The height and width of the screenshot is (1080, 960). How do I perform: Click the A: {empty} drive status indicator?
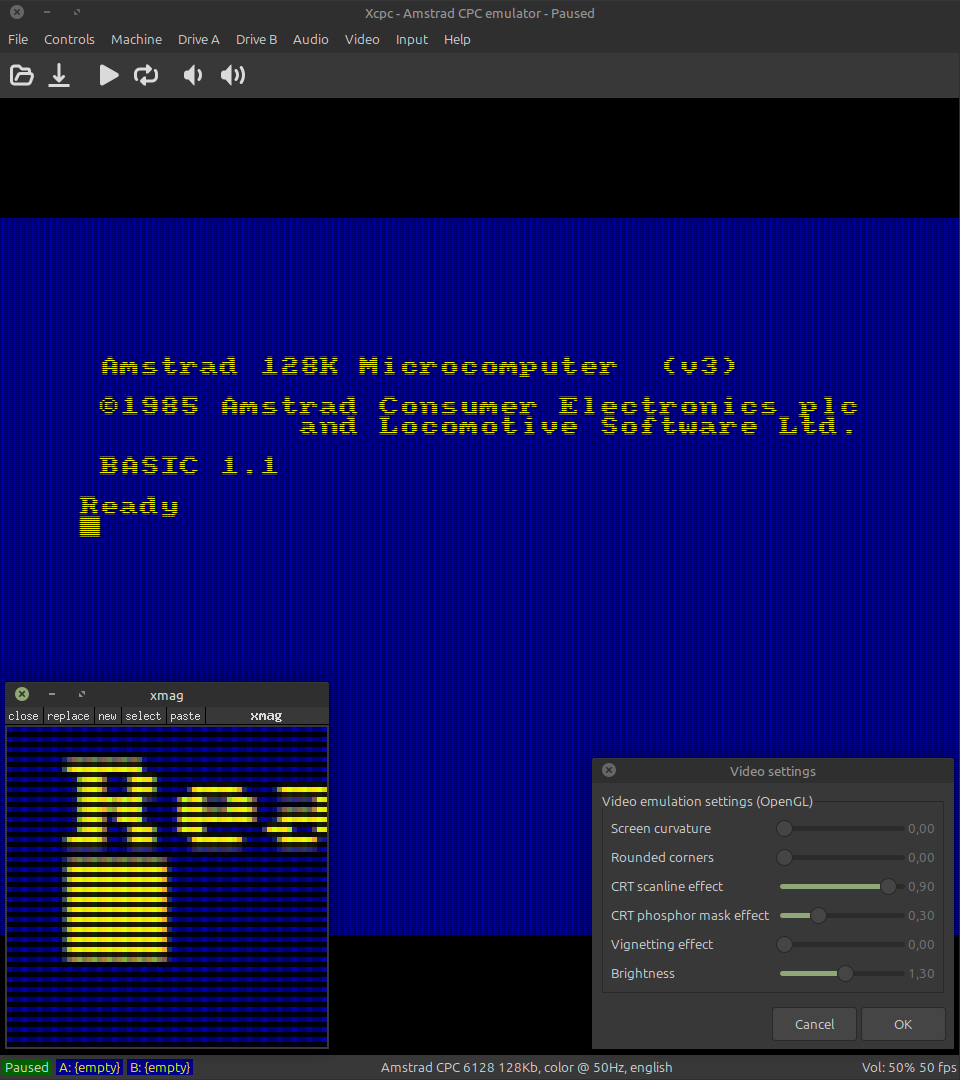tap(88, 1068)
